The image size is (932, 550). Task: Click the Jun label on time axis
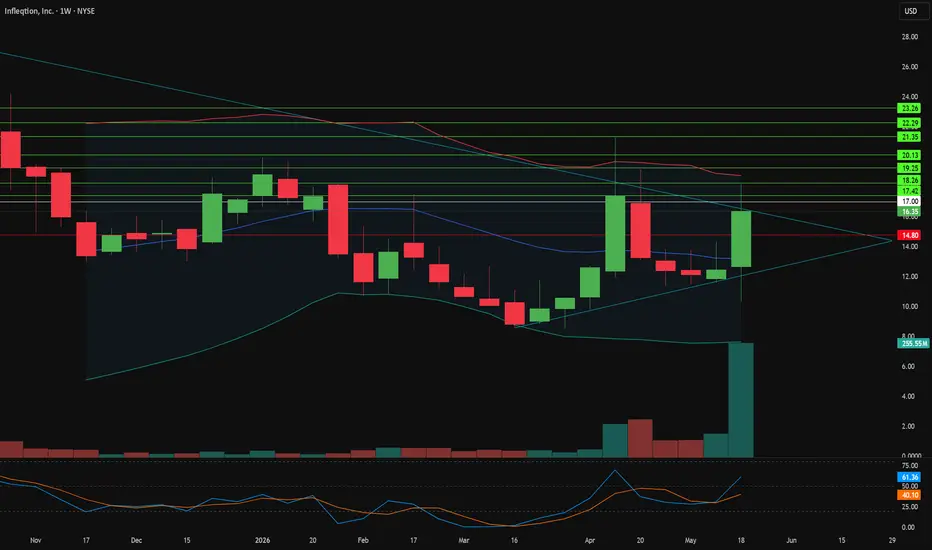791,540
